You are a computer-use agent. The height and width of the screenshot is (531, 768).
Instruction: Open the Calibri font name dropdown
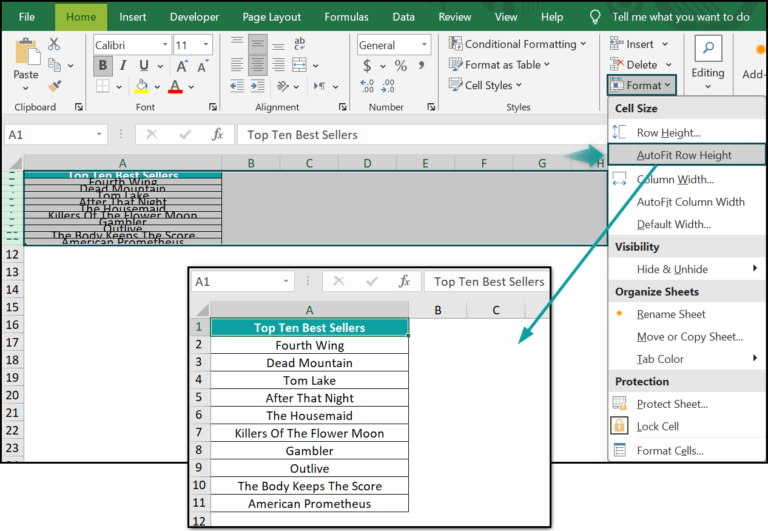click(x=130, y=45)
